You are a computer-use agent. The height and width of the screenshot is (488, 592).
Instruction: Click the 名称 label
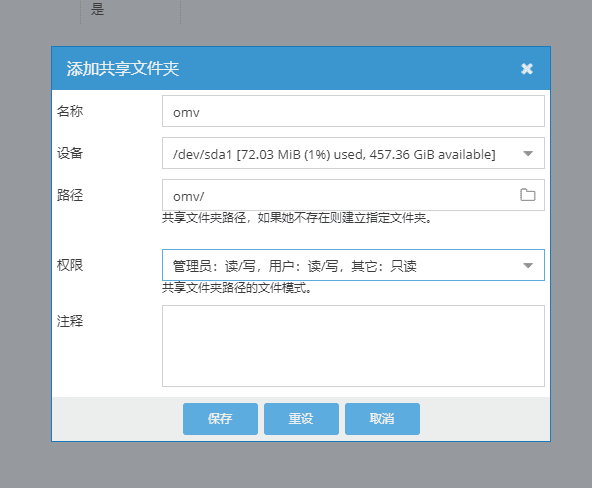70,111
